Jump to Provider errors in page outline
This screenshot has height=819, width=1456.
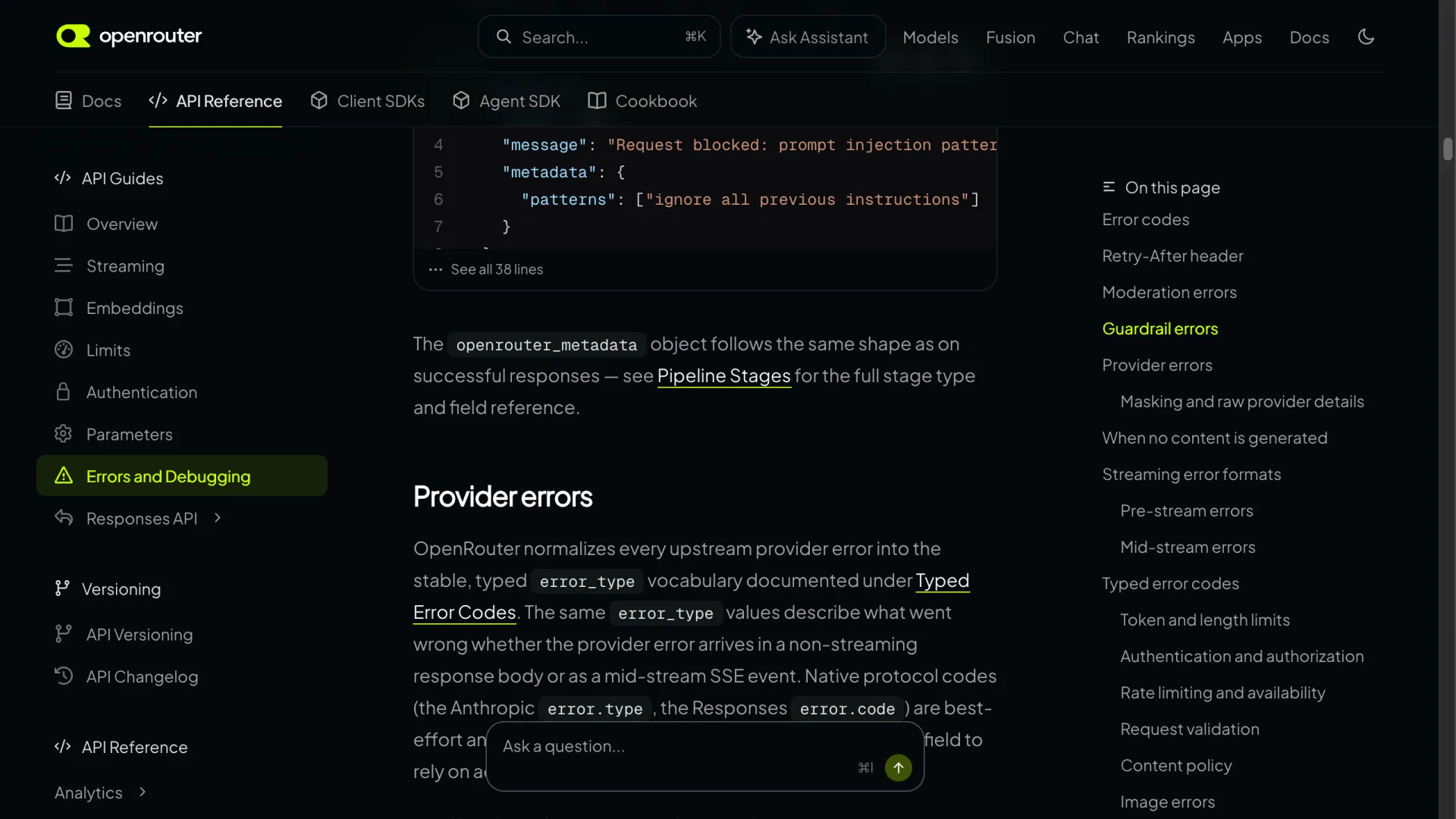pos(1157,366)
